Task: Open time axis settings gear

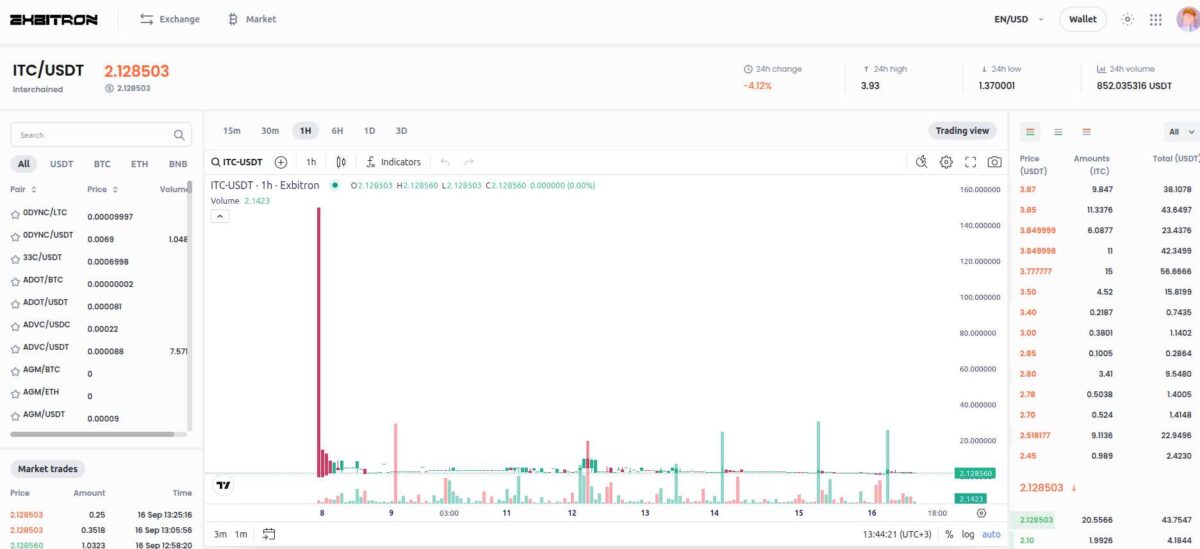Action: pyautogui.click(x=981, y=513)
